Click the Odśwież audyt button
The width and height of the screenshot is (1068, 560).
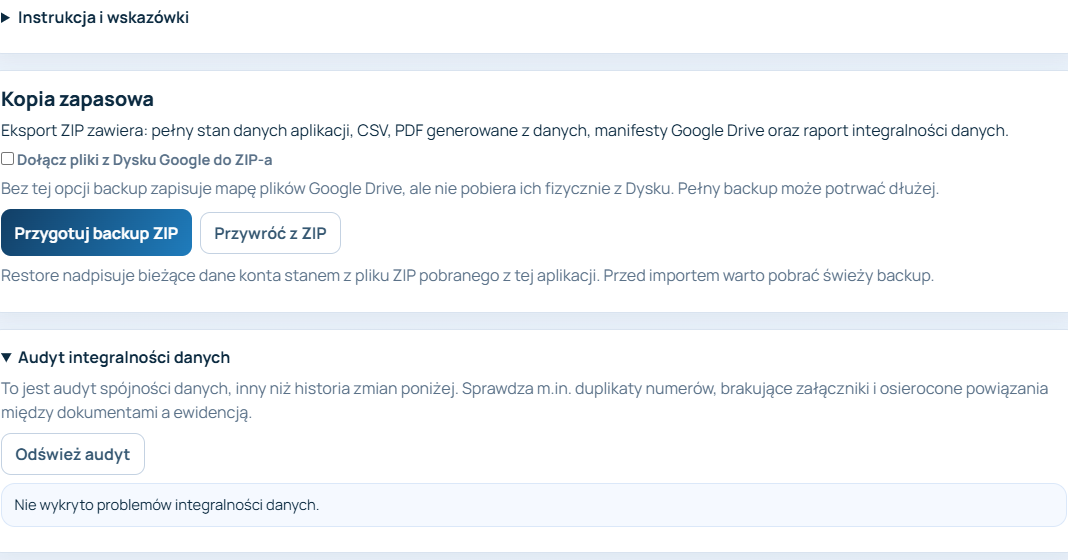73,454
